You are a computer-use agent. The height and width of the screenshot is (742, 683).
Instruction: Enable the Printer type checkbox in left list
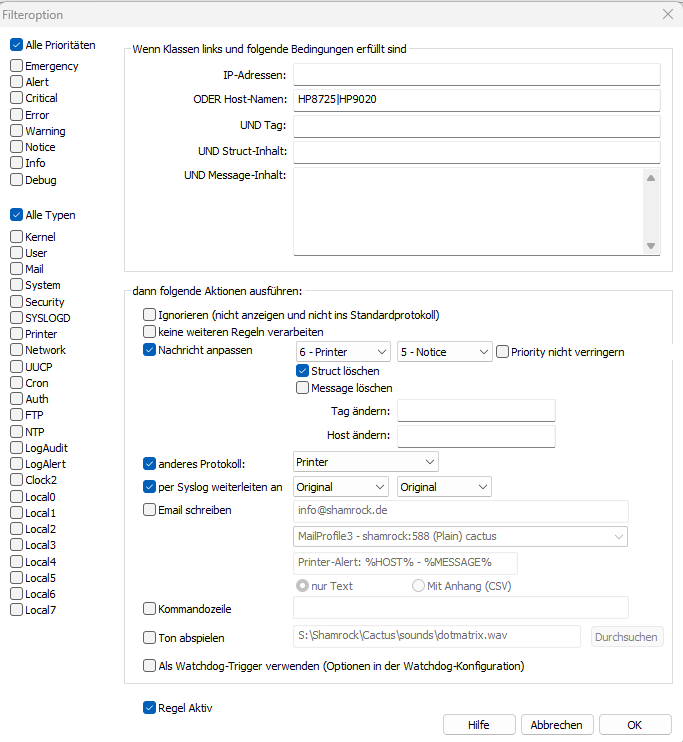[17, 334]
